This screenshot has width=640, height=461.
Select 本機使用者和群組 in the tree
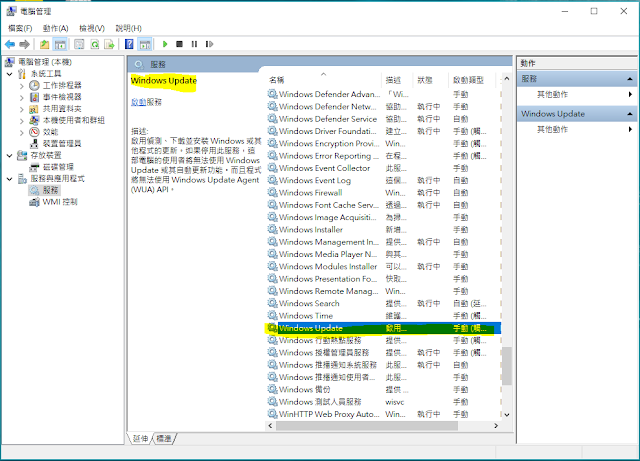point(74,120)
